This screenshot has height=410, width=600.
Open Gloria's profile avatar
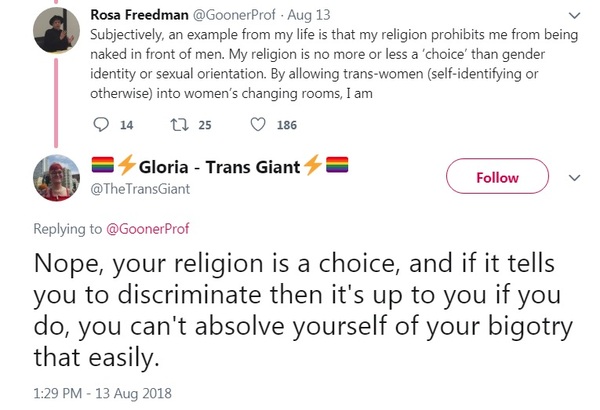click(x=54, y=178)
